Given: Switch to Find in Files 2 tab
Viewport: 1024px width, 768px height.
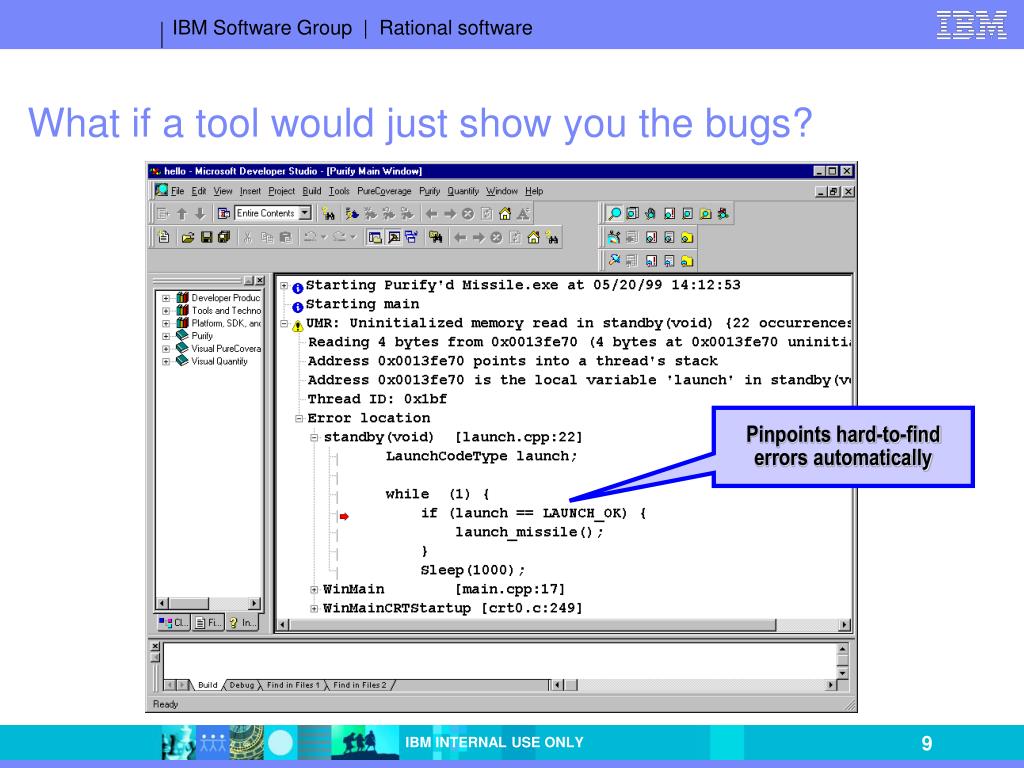Looking at the screenshot, I should (360, 685).
